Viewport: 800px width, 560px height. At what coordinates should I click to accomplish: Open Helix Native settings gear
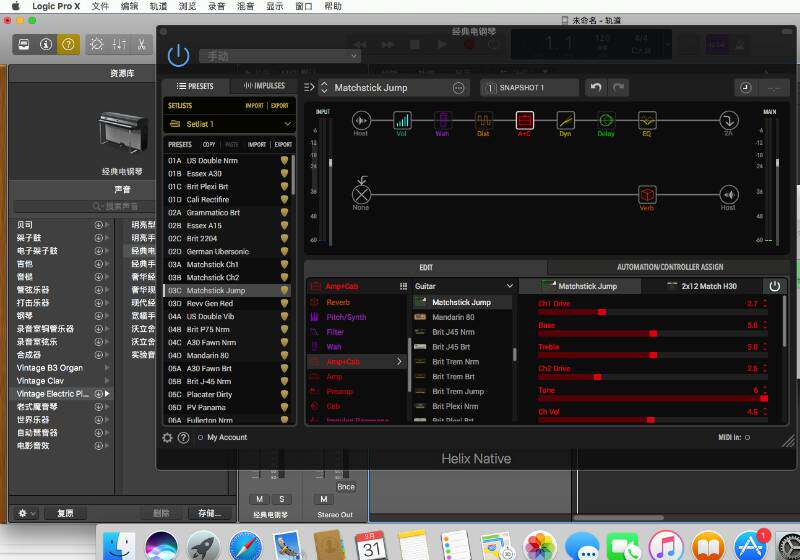coord(167,438)
